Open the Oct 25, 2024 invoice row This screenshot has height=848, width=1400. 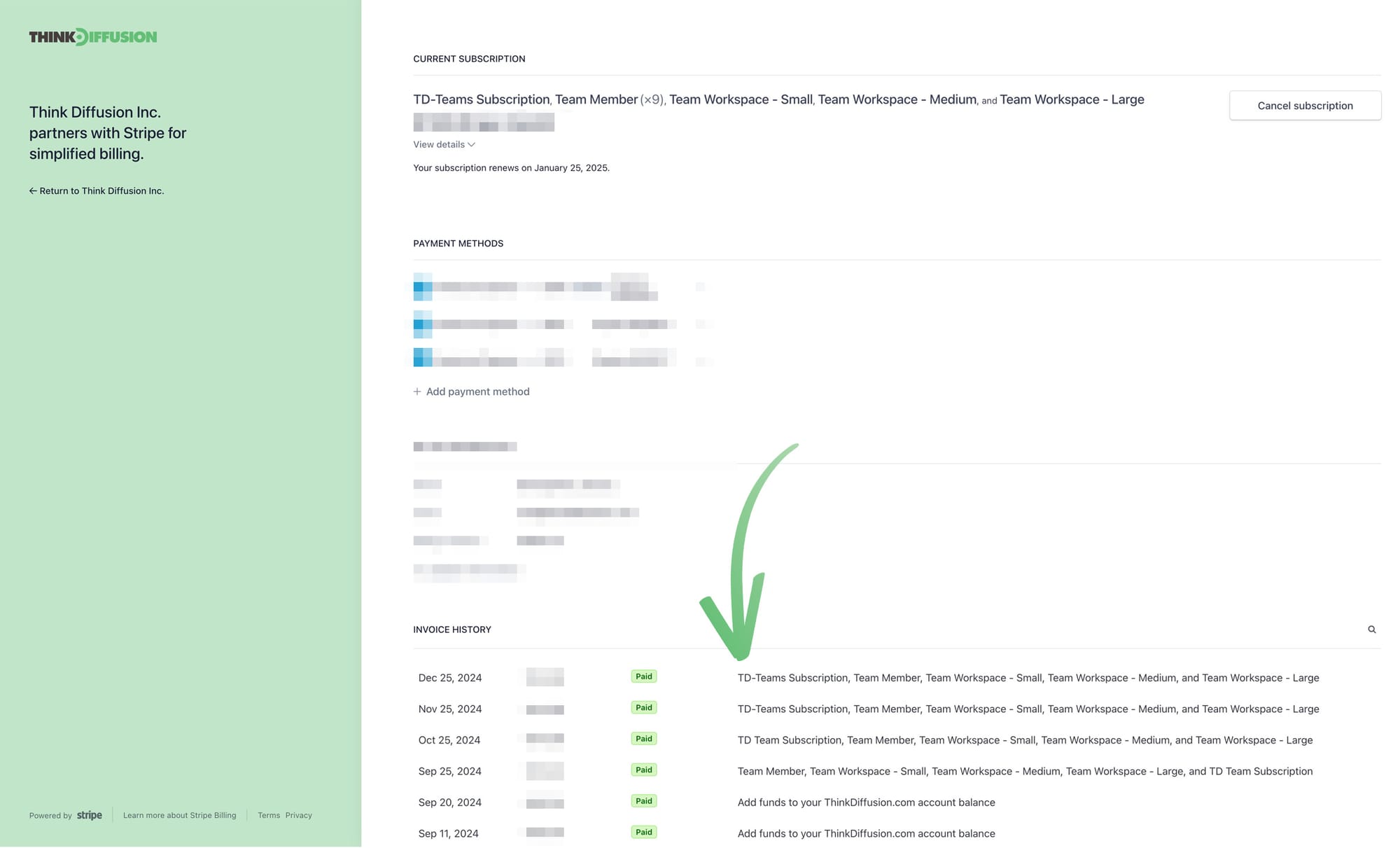449,740
